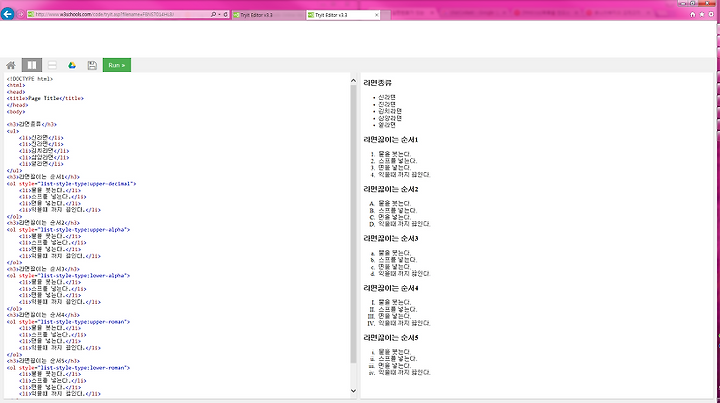Click the 라면끓이는 순서4 heading in the result
720x403 pixels.
391,288
